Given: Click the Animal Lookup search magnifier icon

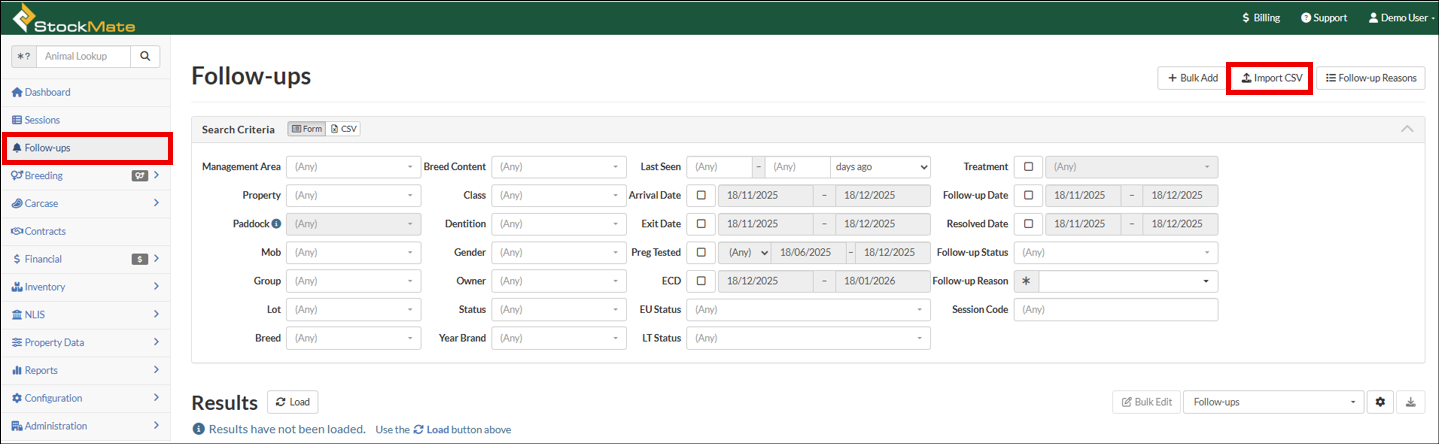Looking at the screenshot, I should pyautogui.click(x=145, y=56).
